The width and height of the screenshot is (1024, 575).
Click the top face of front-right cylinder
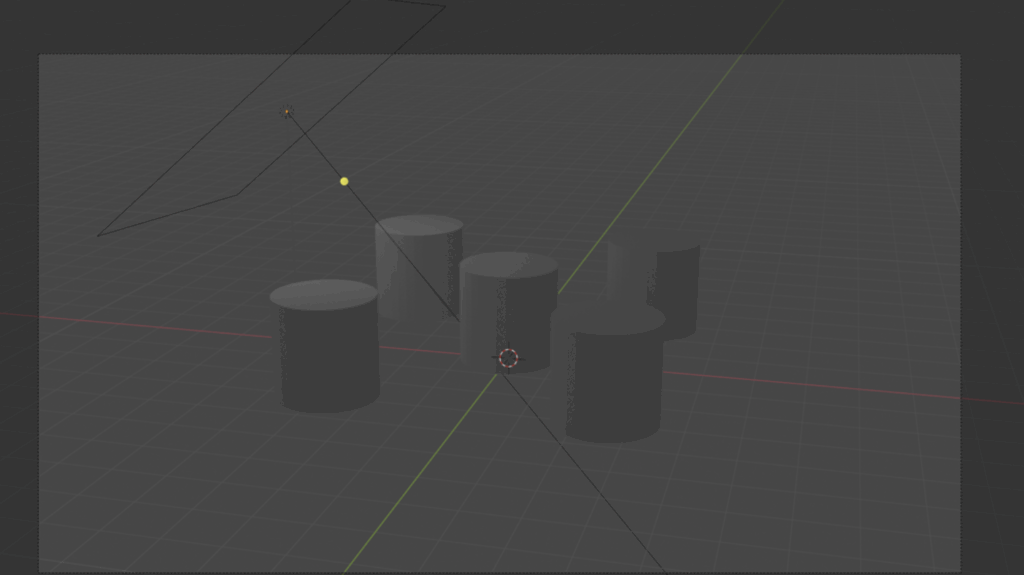(x=608, y=318)
